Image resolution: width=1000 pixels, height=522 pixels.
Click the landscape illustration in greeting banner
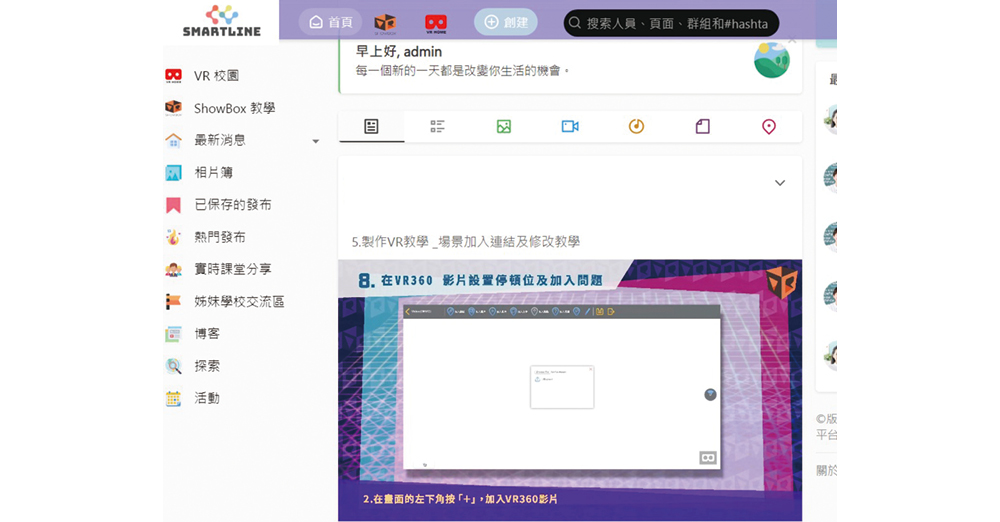point(772,61)
